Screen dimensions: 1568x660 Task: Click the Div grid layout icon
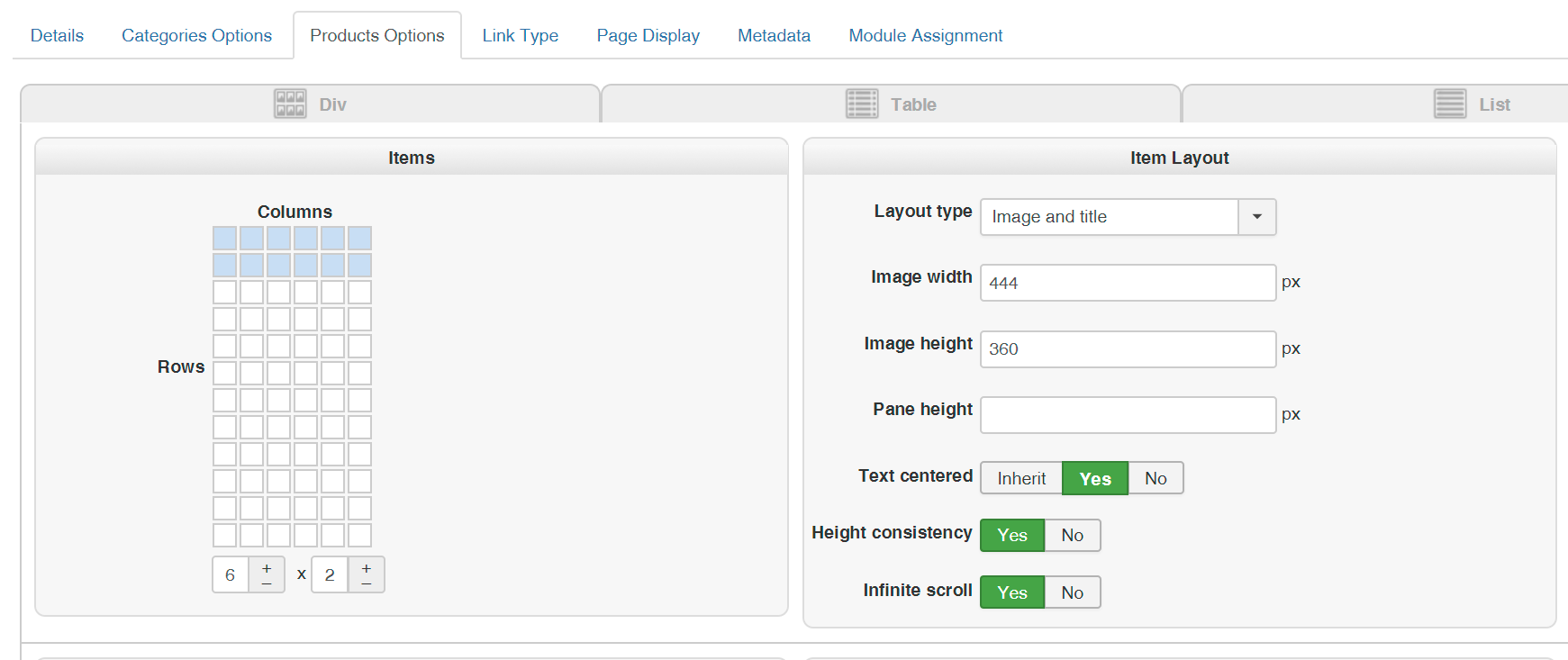tap(290, 104)
